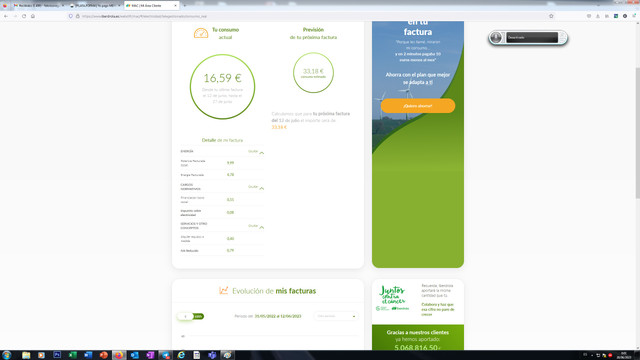The height and width of the screenshot is (360, 640).
Task: Click the browser forward arrow
Action: click(x=15, y=16)
